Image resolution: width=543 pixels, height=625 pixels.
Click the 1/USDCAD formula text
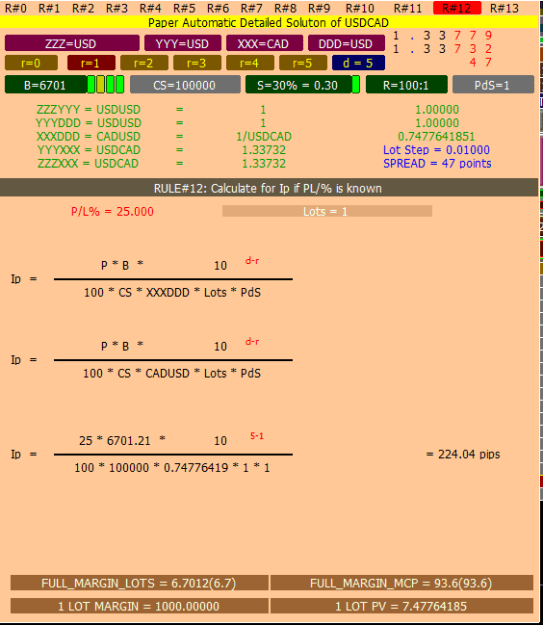pos(264,136)
